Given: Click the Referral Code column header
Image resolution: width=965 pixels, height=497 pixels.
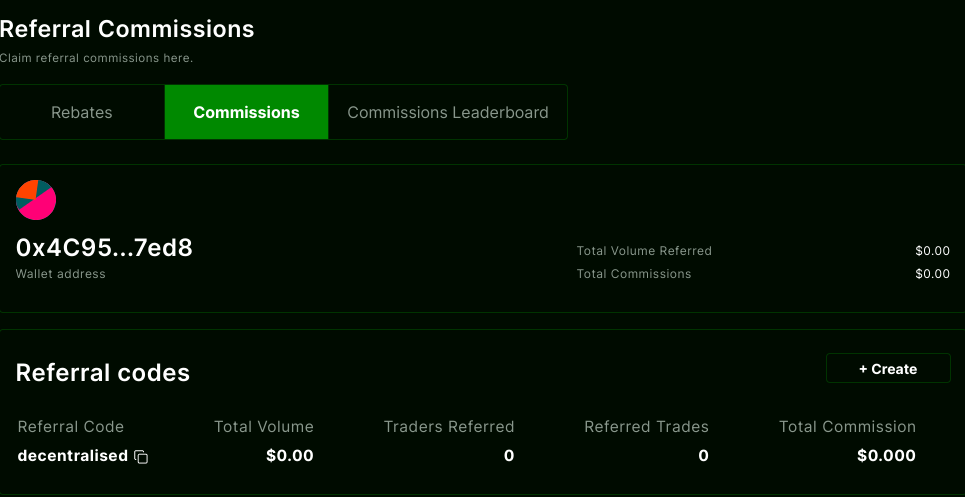Looking at the screenshot, I should tap(71, 426).
